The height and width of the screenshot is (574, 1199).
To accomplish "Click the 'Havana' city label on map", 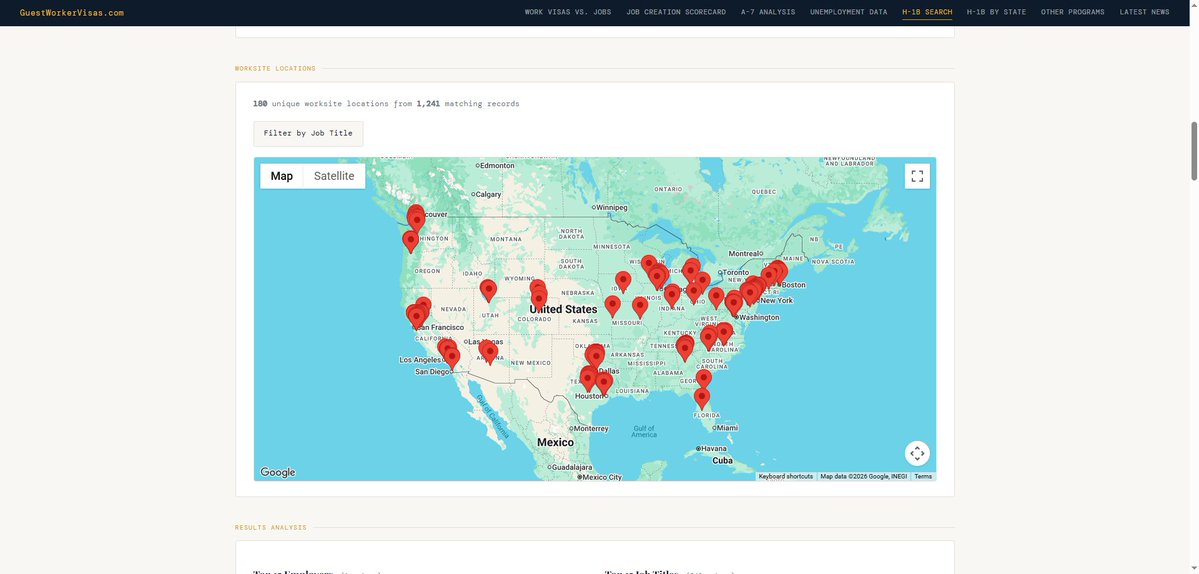I will coord(713,449).
